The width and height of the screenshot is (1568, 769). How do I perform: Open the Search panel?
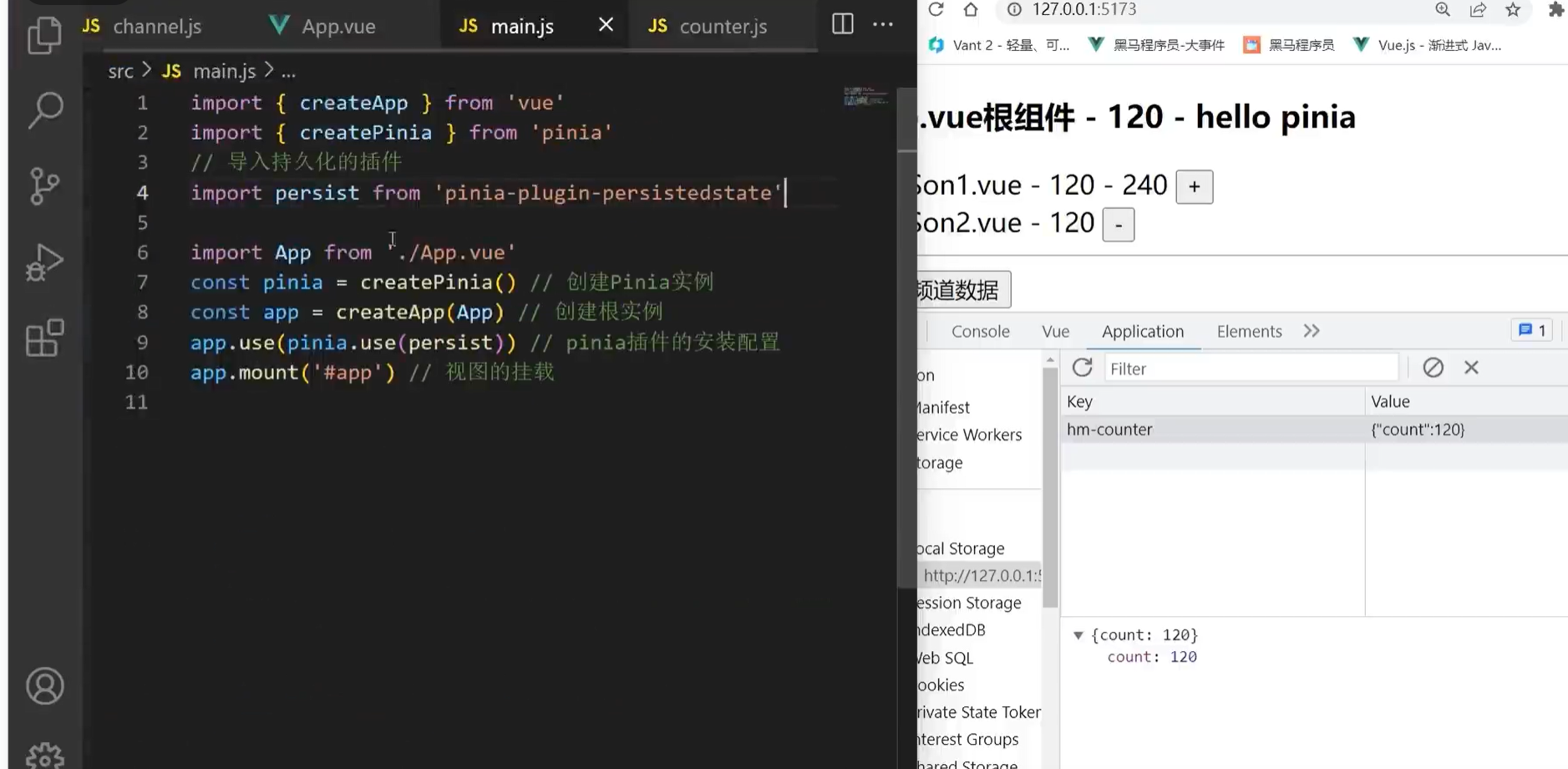coord(44,109)
